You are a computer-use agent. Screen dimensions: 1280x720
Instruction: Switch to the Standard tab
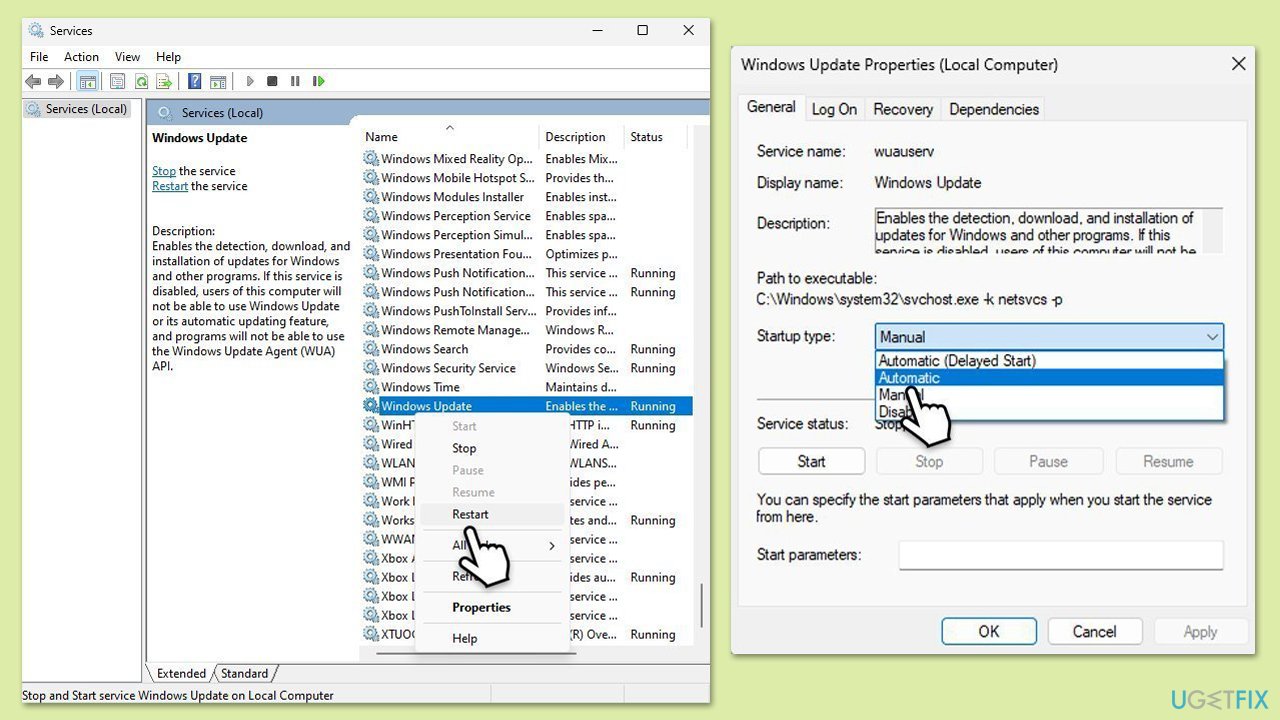click(245, 673)
